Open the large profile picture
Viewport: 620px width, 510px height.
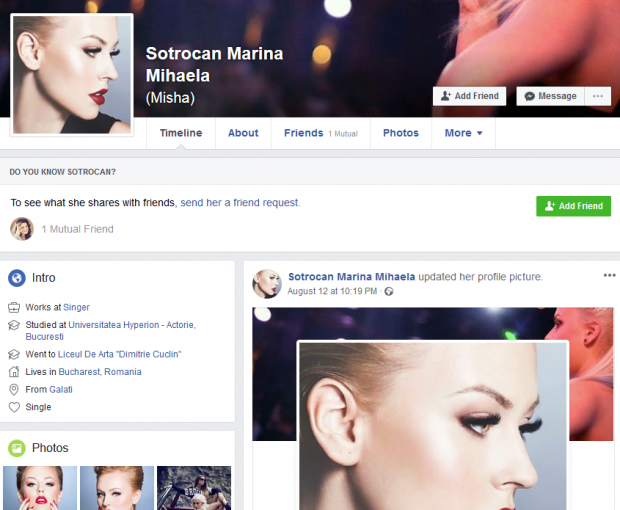71,74
